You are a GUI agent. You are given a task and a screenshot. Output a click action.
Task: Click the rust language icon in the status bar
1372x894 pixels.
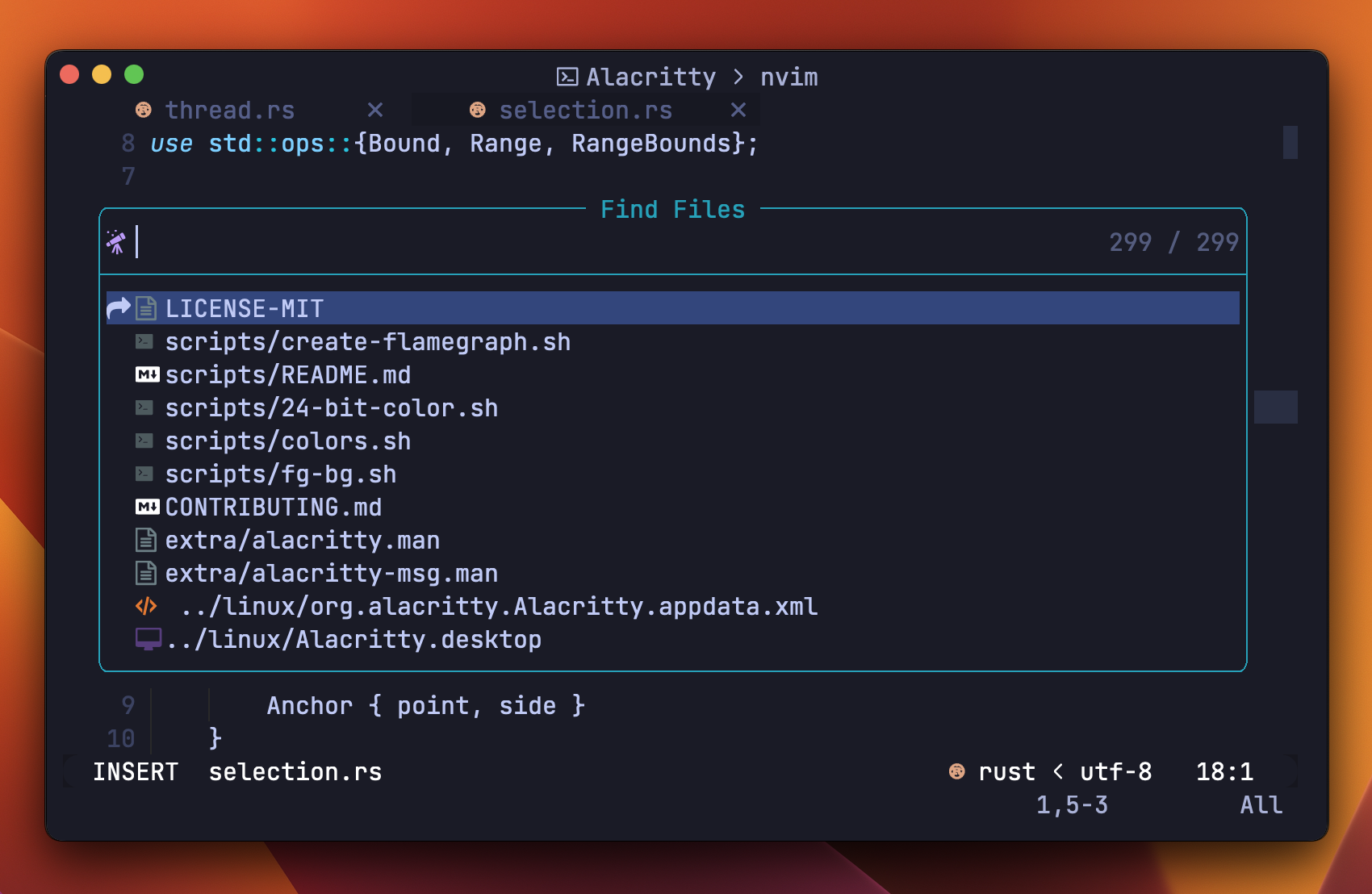957,771
